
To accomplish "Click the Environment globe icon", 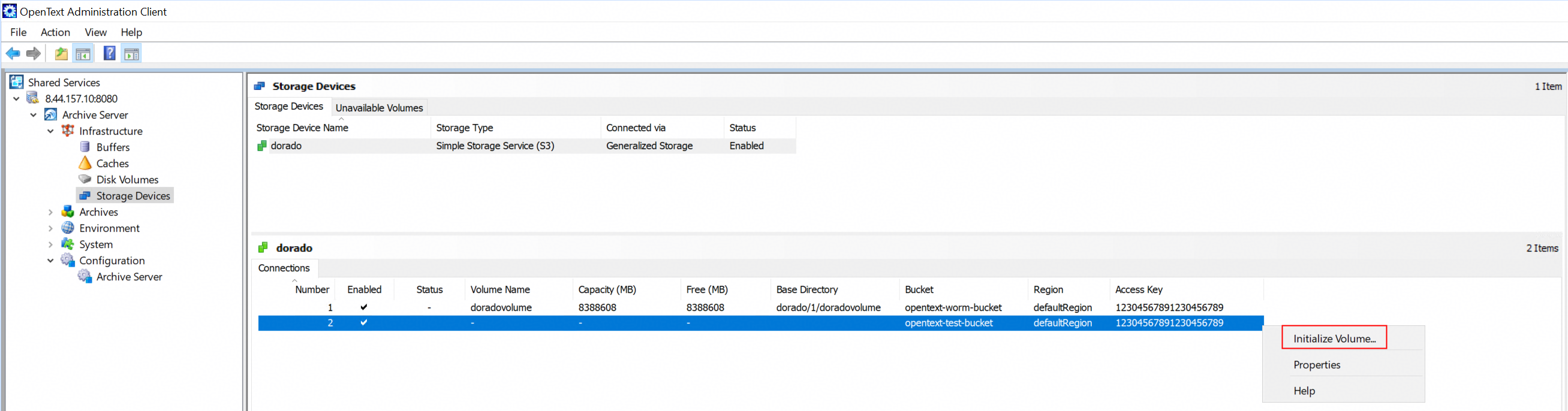I will point(68,228).
